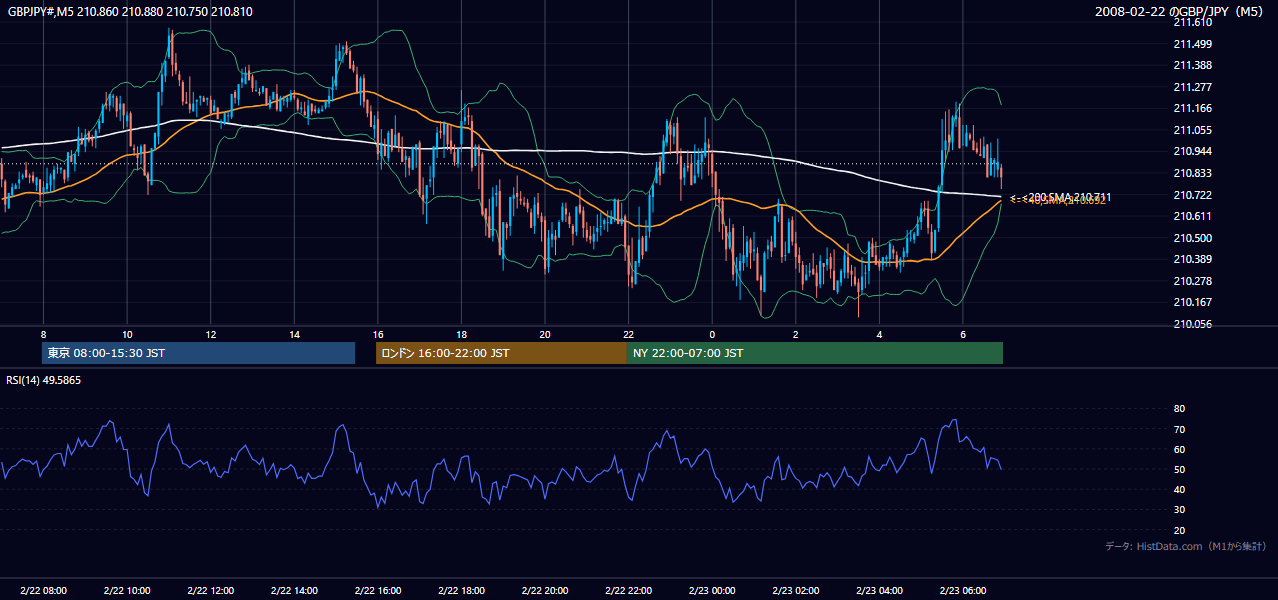This screenshot has height=600, width=1278.
Task: Click hour tick '8' under price chart
Action: pyautogui.click(x=43, y=334)
